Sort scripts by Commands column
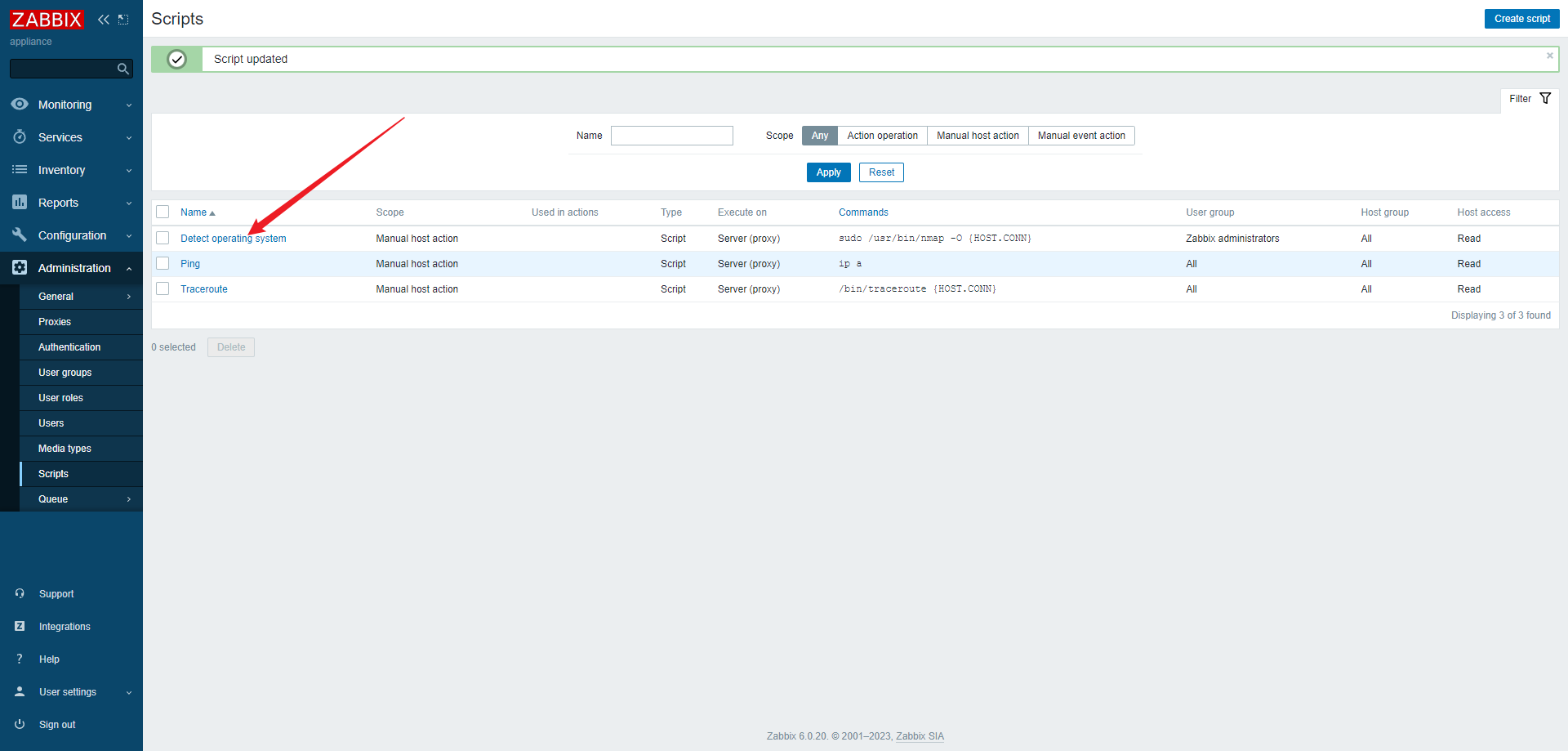The width and height of the screenshot is (1568, 751). click(x=863, y=212)
